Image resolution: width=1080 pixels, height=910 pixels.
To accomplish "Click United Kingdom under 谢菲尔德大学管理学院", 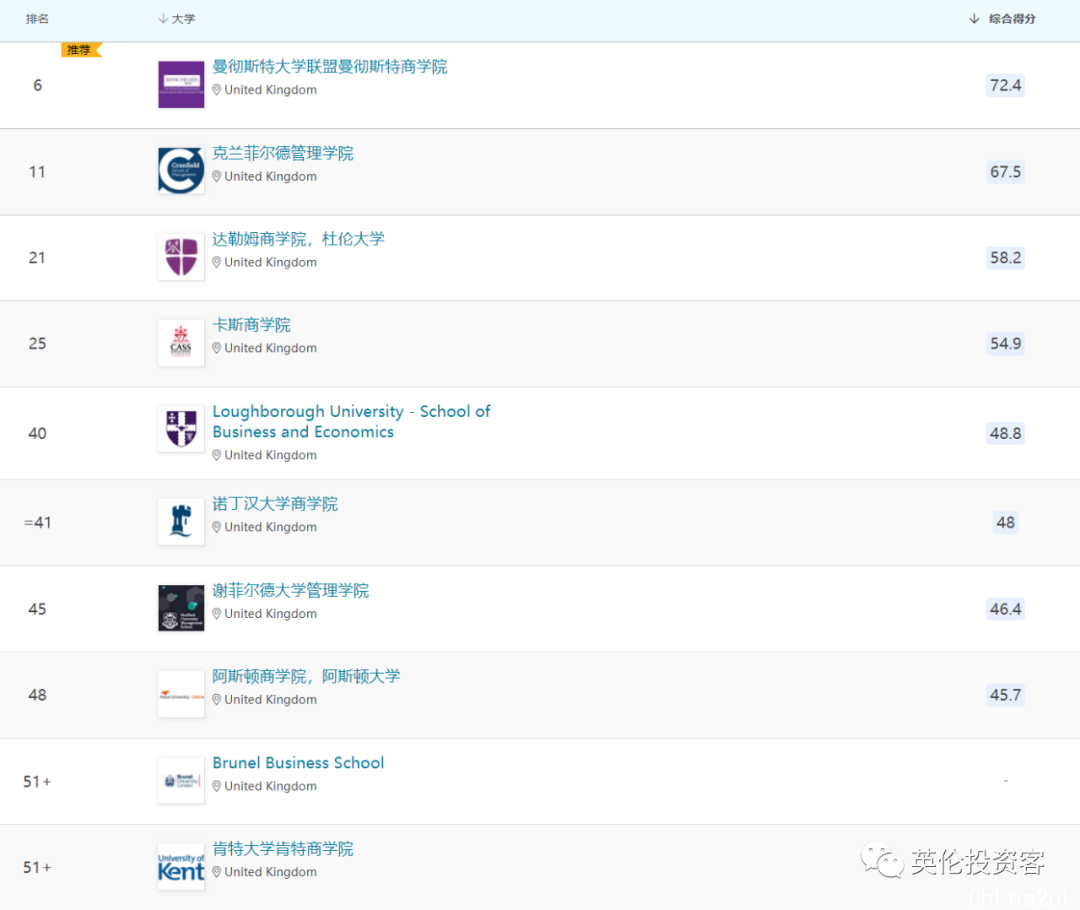I will 271,614.
